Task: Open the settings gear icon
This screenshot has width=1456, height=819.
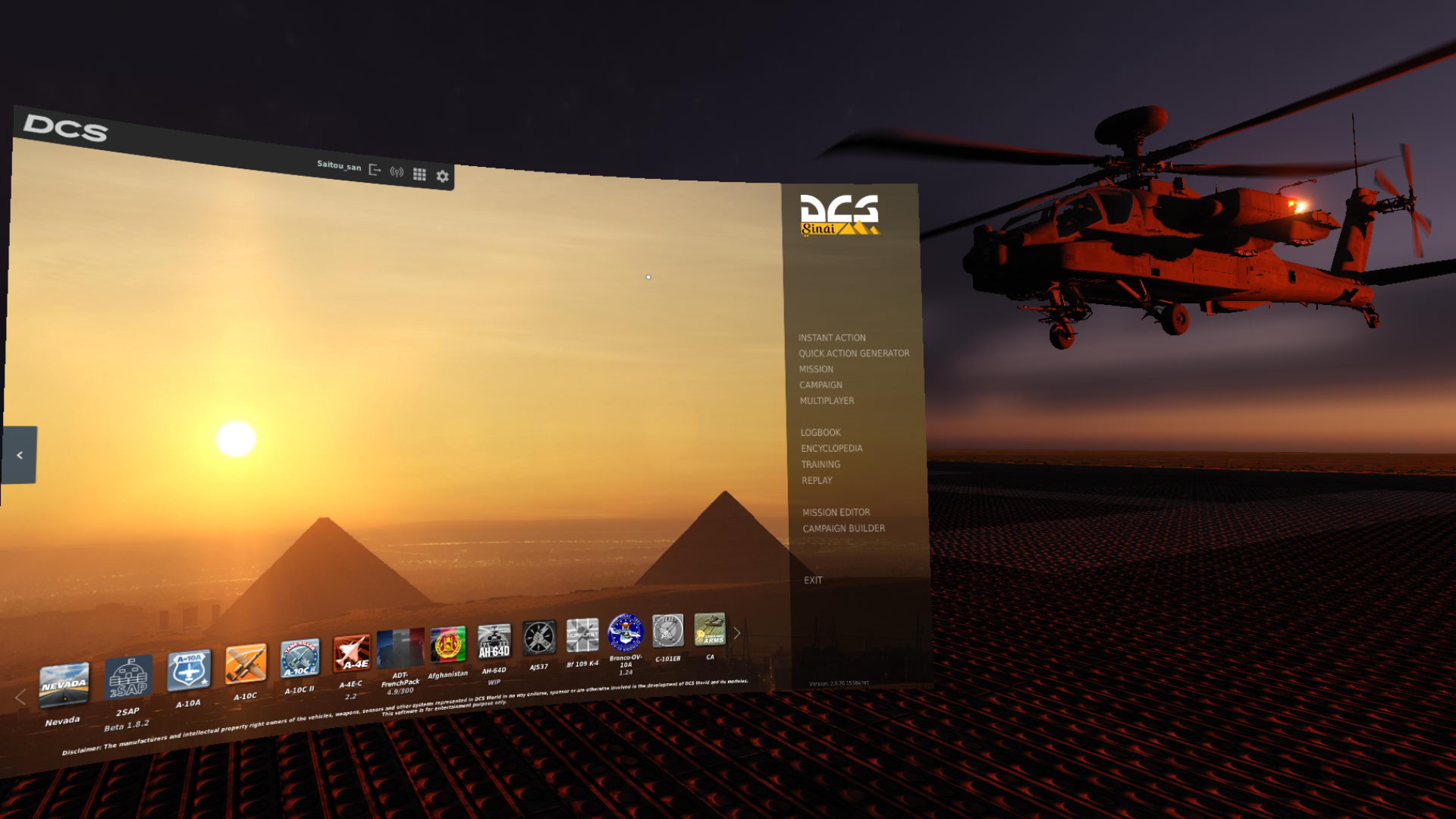Action: coord(443,175)
